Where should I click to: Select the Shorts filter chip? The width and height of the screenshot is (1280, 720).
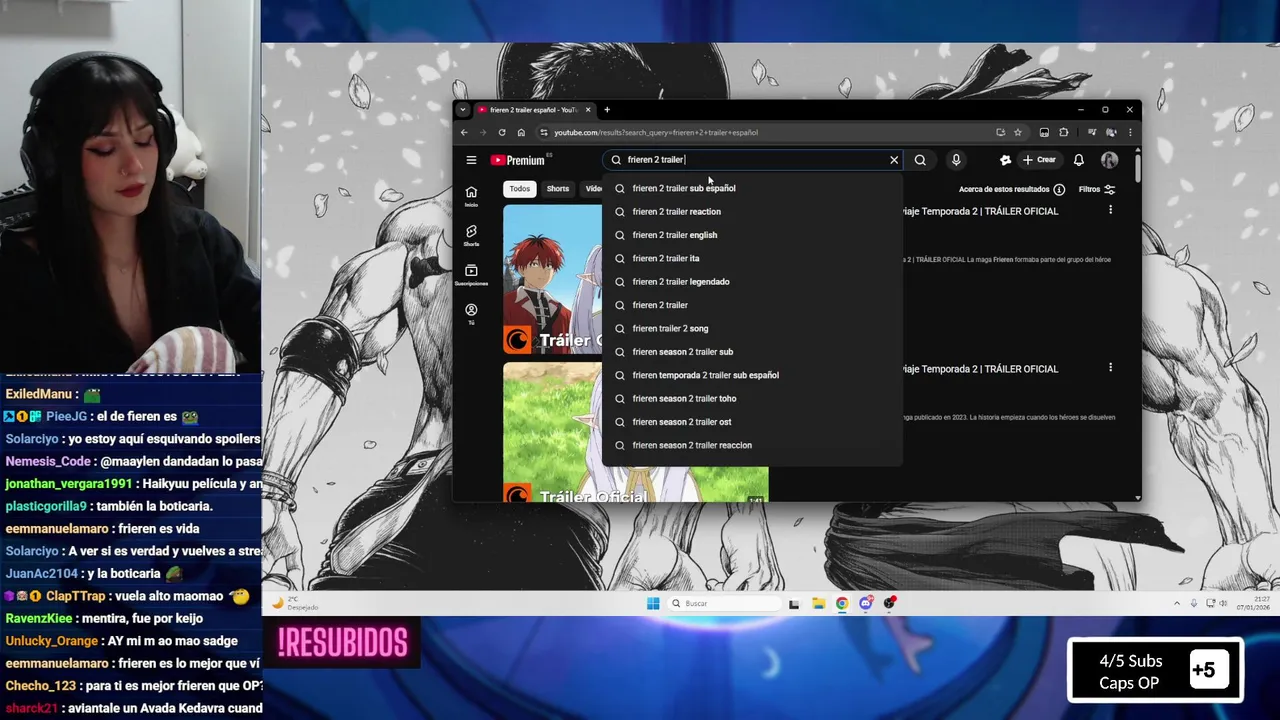click(x=558, y=189)
